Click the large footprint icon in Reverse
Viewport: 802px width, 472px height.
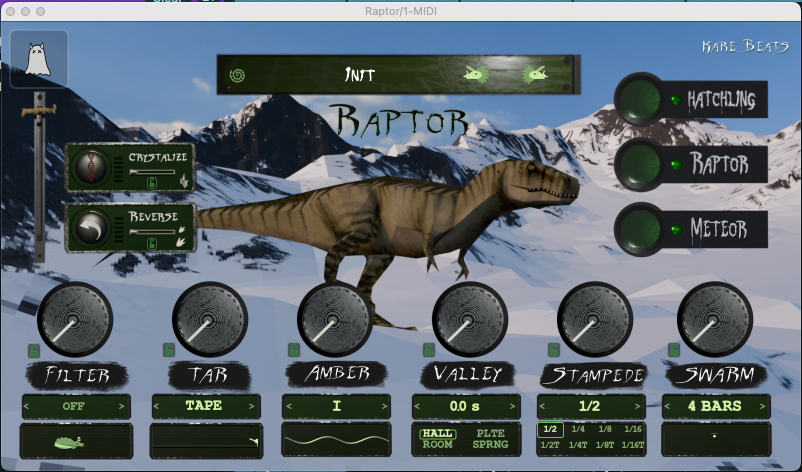180,241
